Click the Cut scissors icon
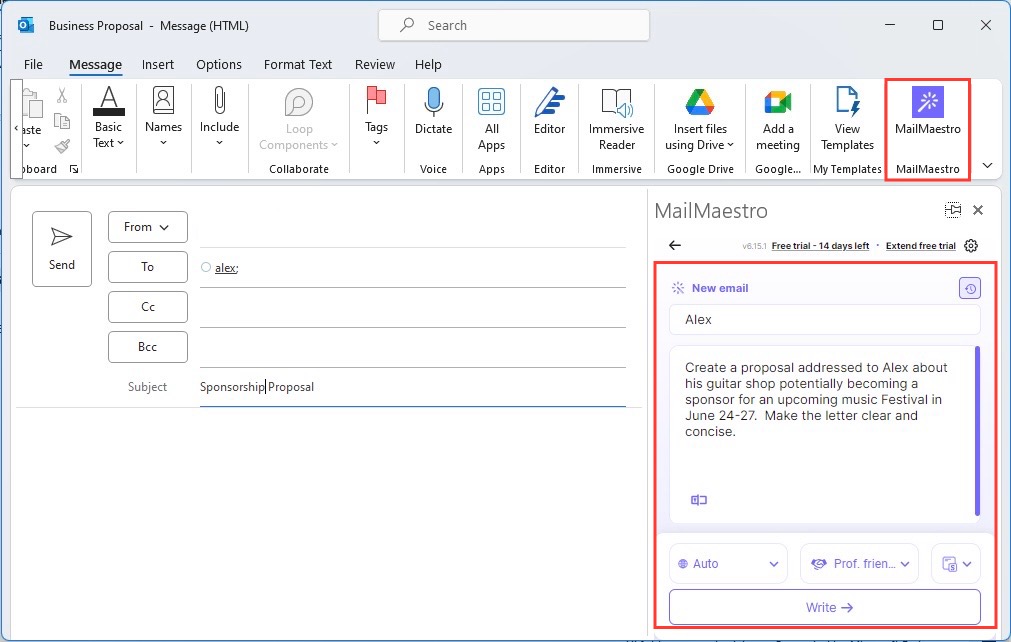Viewport: 1011px width, 642px height. click(62, 96)
